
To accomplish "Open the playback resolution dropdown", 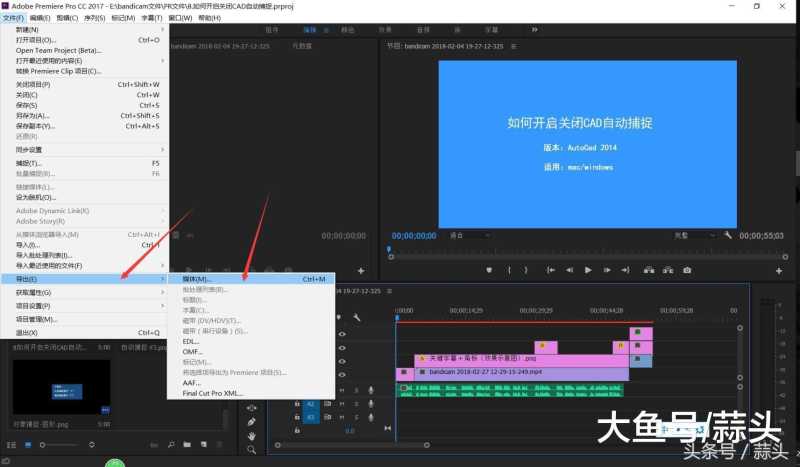I will pos(694,235).
